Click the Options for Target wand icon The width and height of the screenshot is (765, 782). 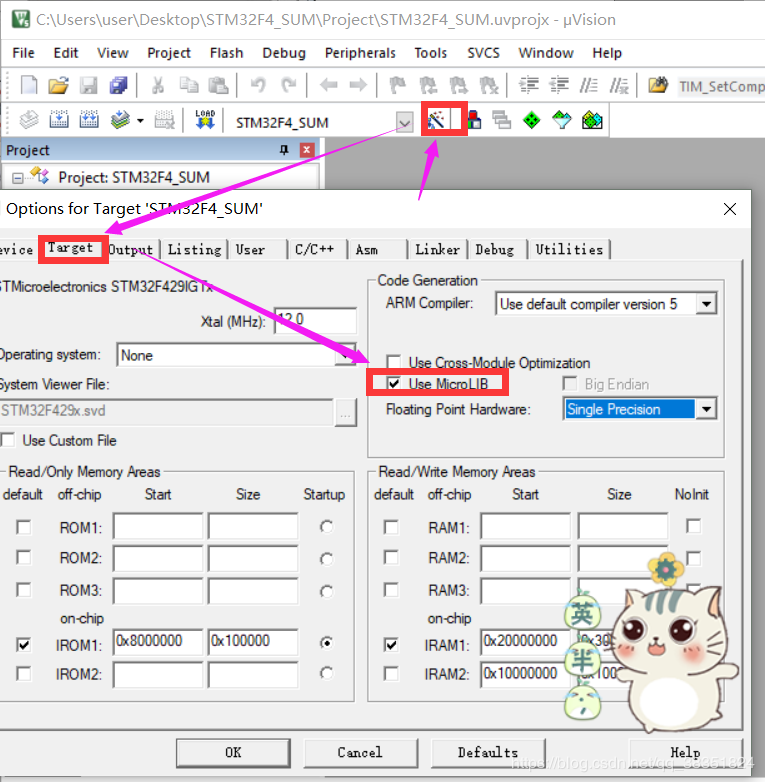[436, 121]
